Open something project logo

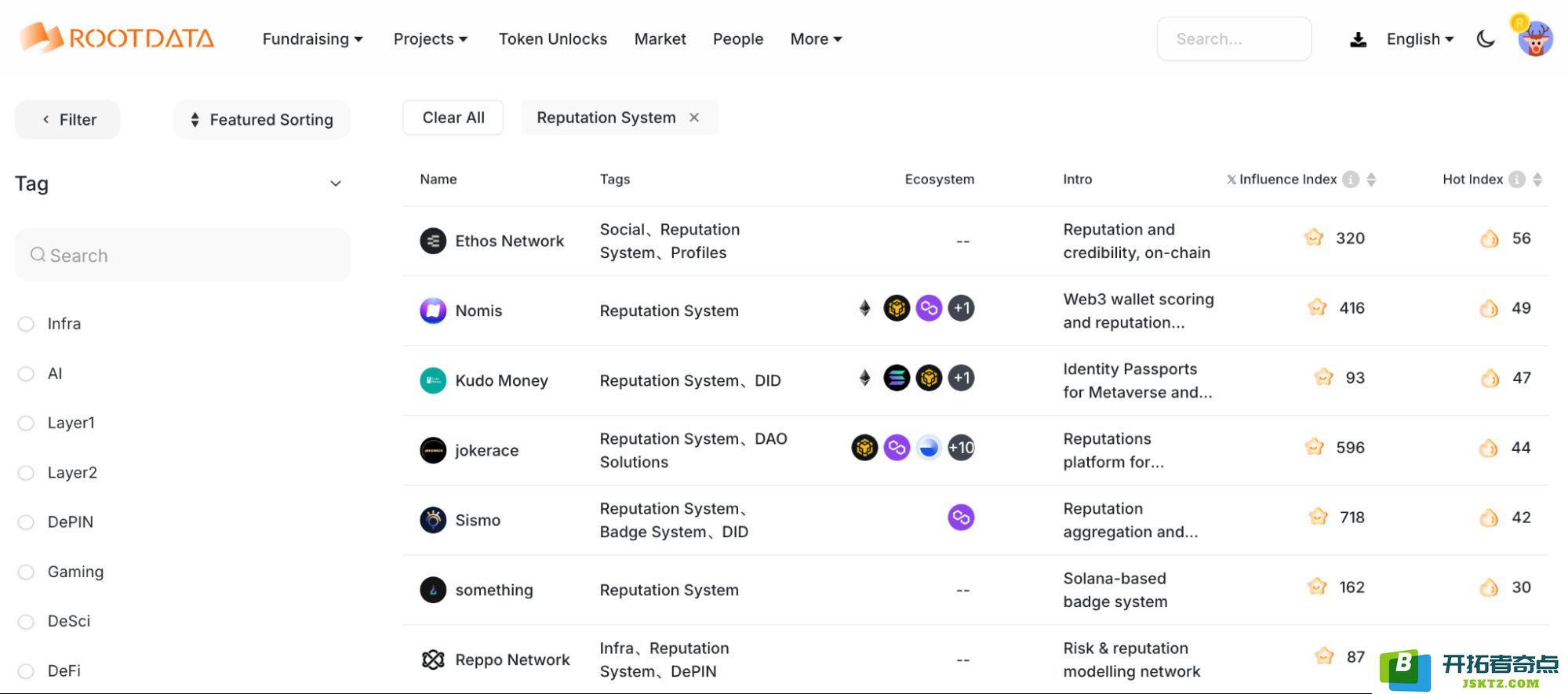point(433,590)
